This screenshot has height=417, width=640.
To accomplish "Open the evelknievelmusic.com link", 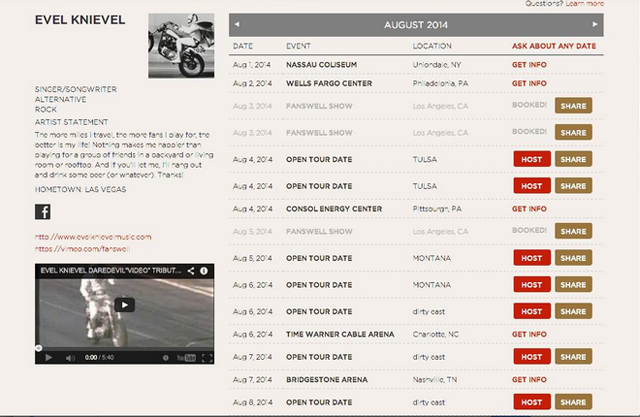I will (x=93, y=237).
